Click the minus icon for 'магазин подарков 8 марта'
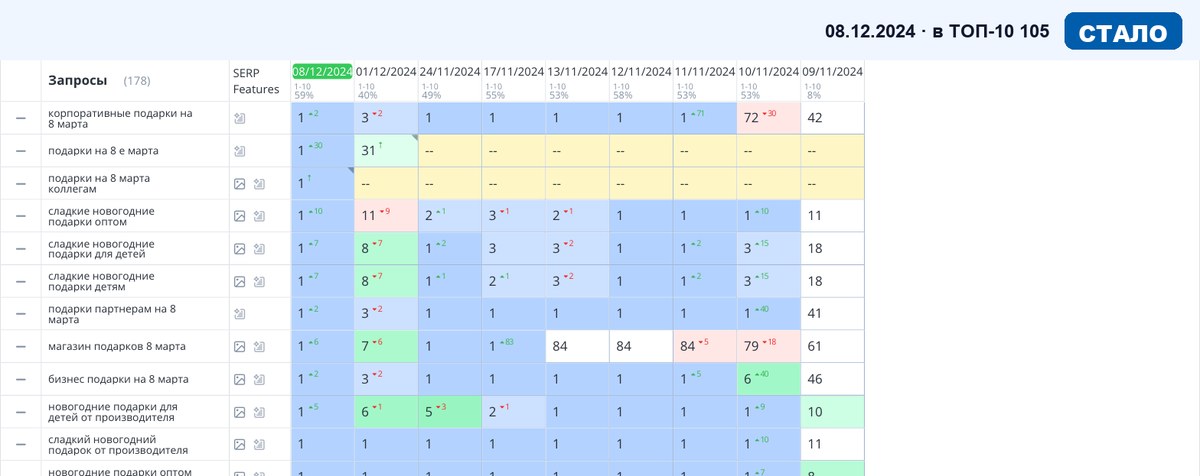This screenshot has width=1200, height=476. [x=21, y=347]
